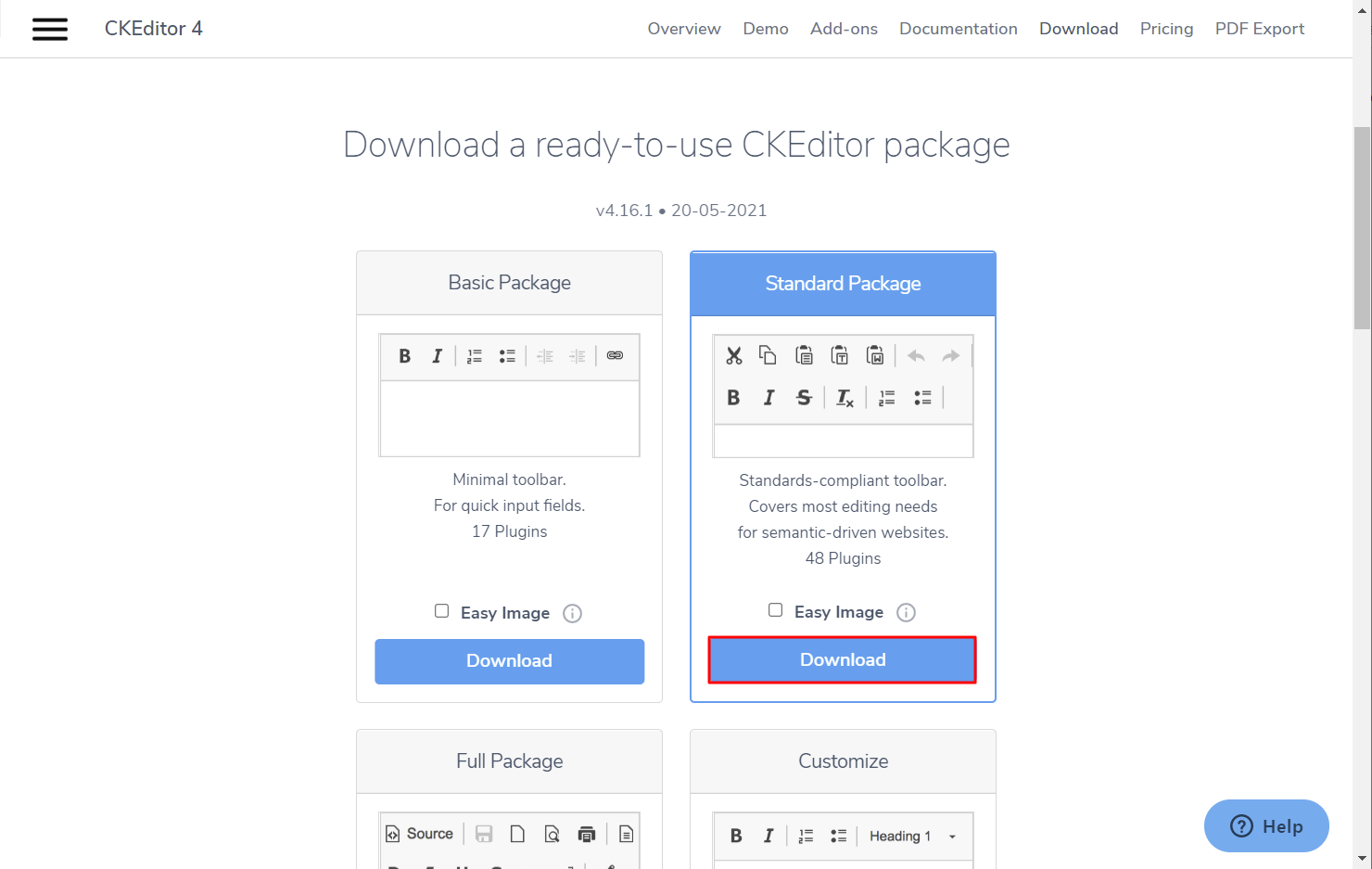1372x869 pixels.
Task: Enable Easy Image checkbox in Standard Package
Action: click(776, 610)
